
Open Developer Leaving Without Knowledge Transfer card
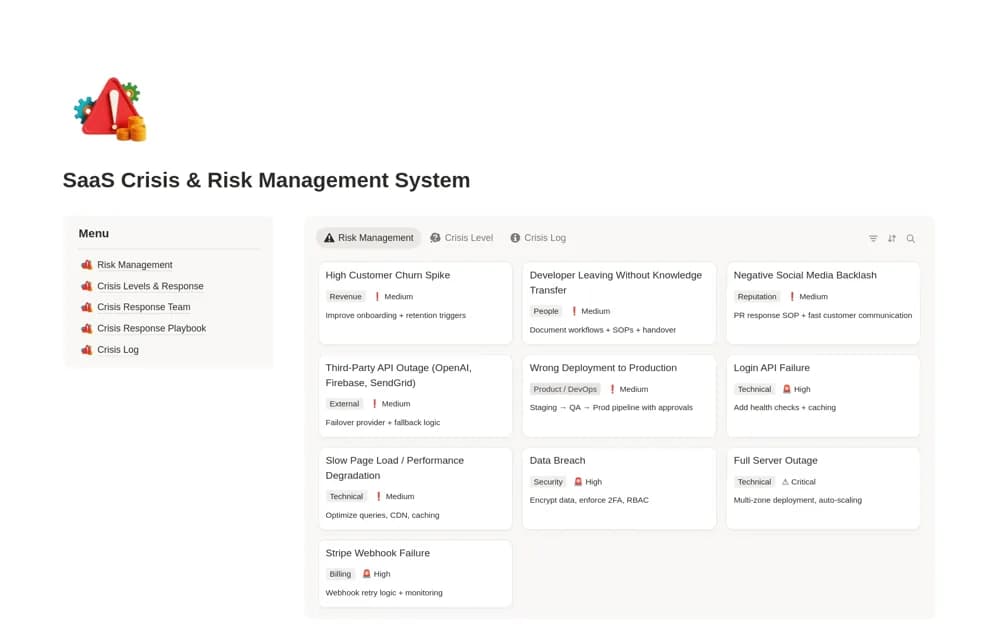pyautogui.click(x=619, y=303)
